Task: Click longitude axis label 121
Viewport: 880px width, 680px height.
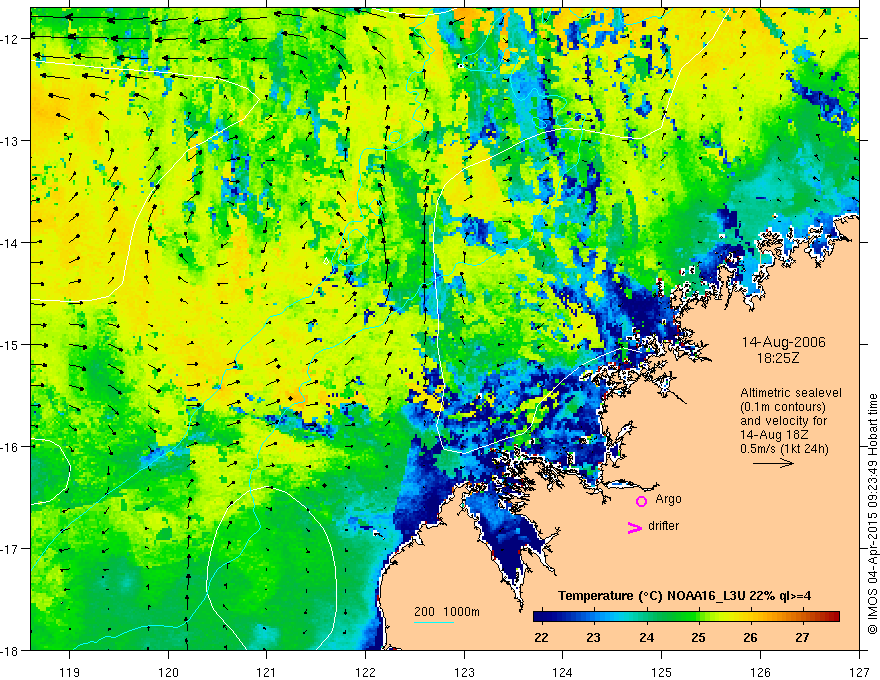Action: pos(267,672)
